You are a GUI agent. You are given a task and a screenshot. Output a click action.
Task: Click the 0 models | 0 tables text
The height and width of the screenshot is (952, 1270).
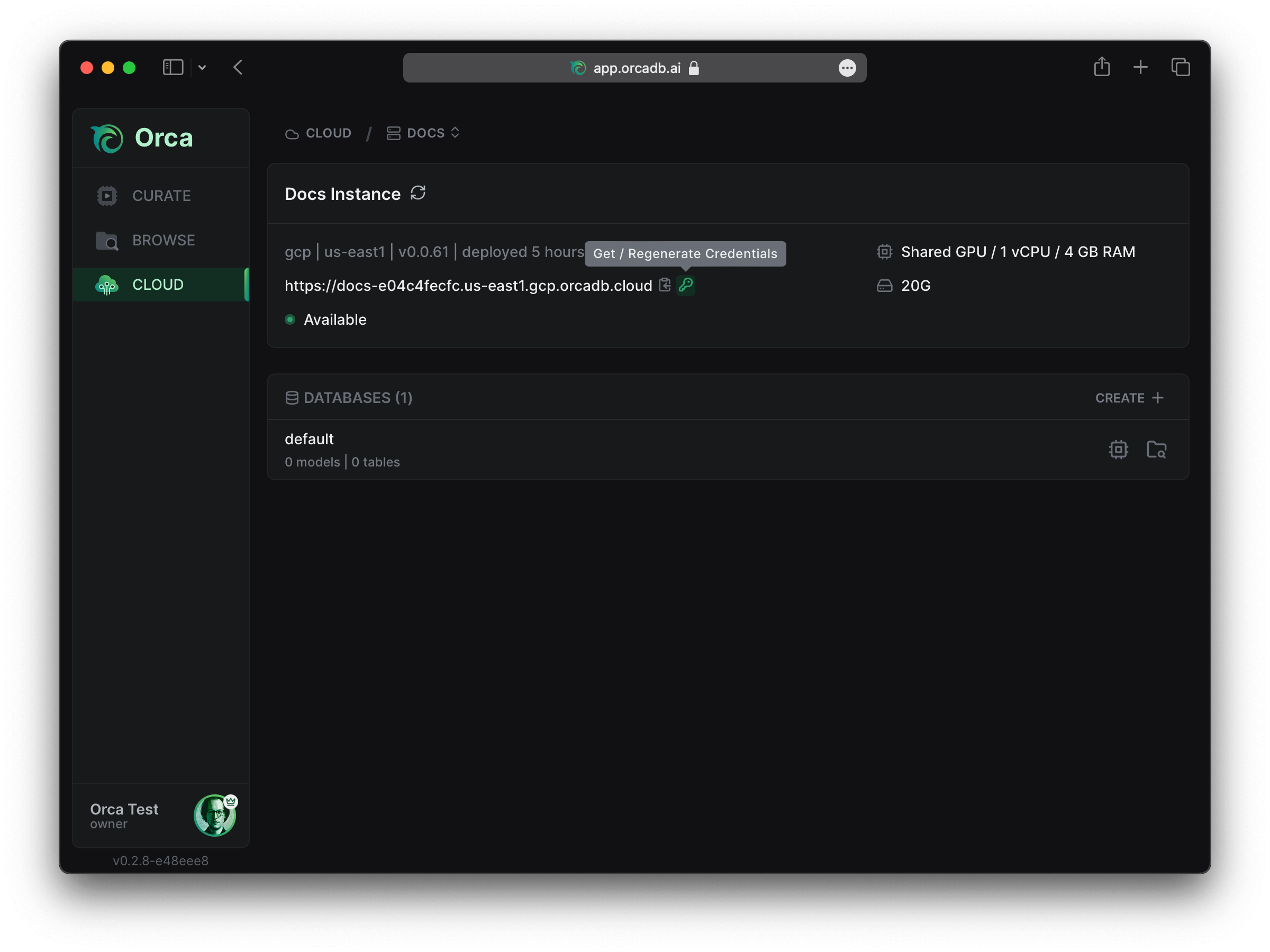coord(342,462)
